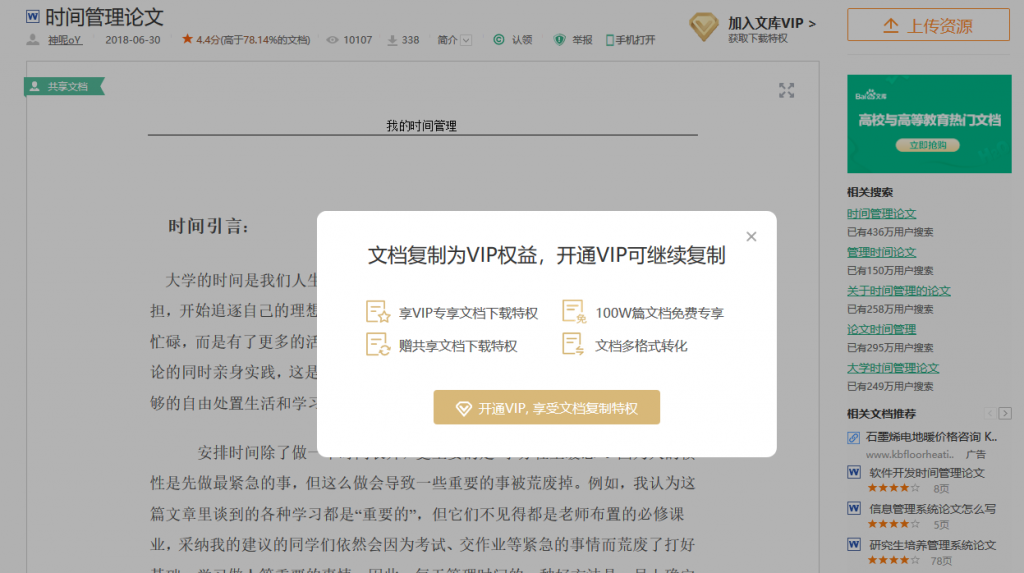Click the 共享文档 green ribbon tag
The height and width of the screenshot is (573, 1024).
tap(64, 87)
